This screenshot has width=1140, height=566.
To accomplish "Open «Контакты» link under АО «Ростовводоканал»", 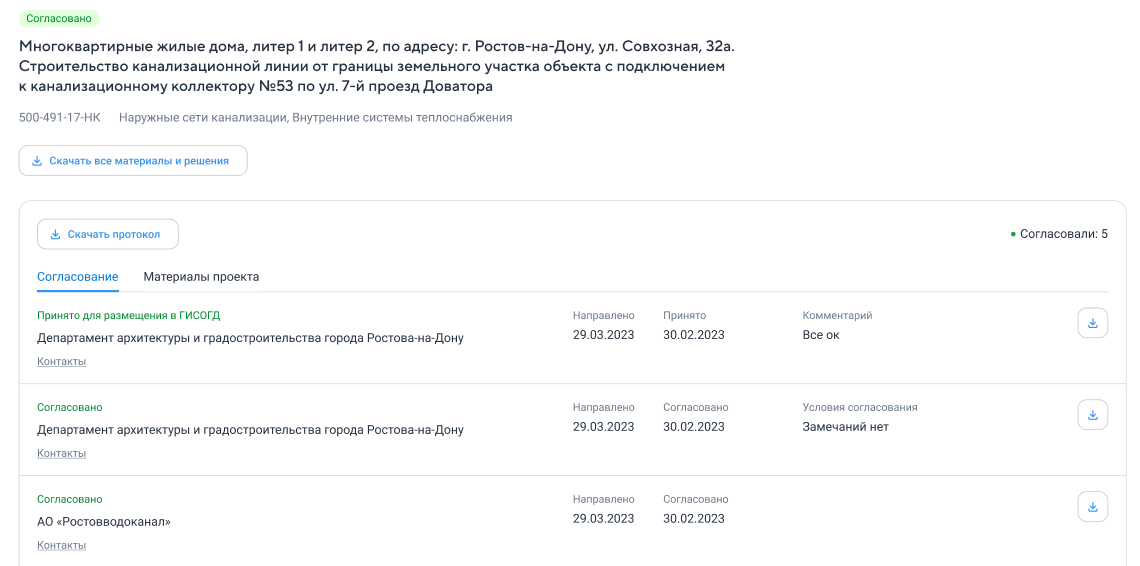I will tap(62, 545).
